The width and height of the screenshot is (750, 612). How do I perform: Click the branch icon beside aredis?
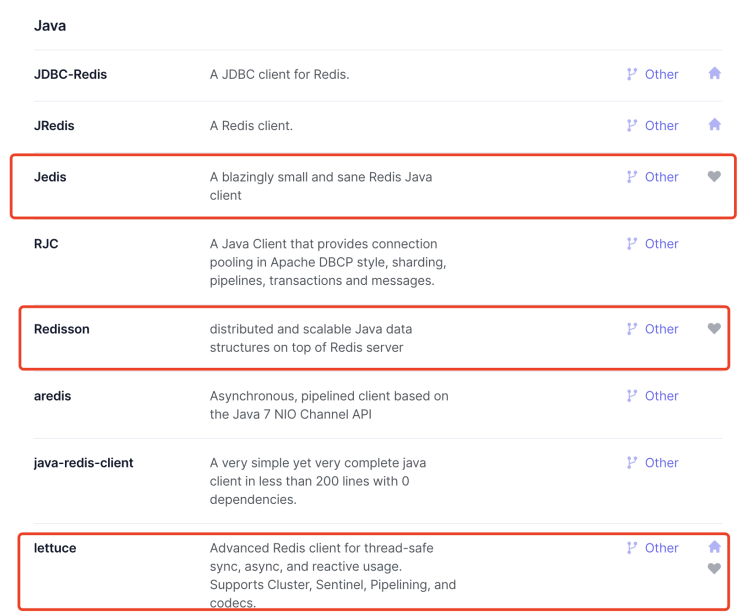point(632,396)
